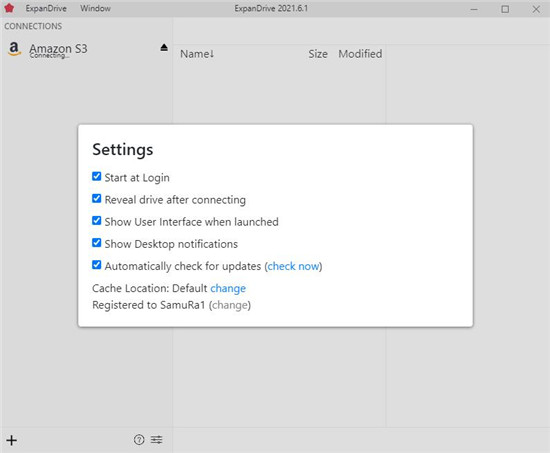Screen dimensions: 550x453
Task: Click the Settings heading
Action: (x=123, y=149)
